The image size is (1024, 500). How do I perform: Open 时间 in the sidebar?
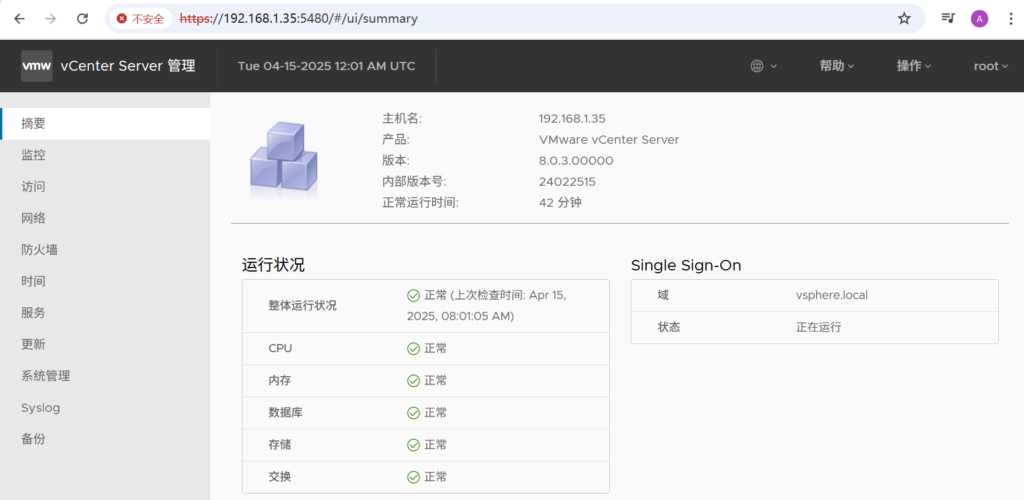[105, 281]
